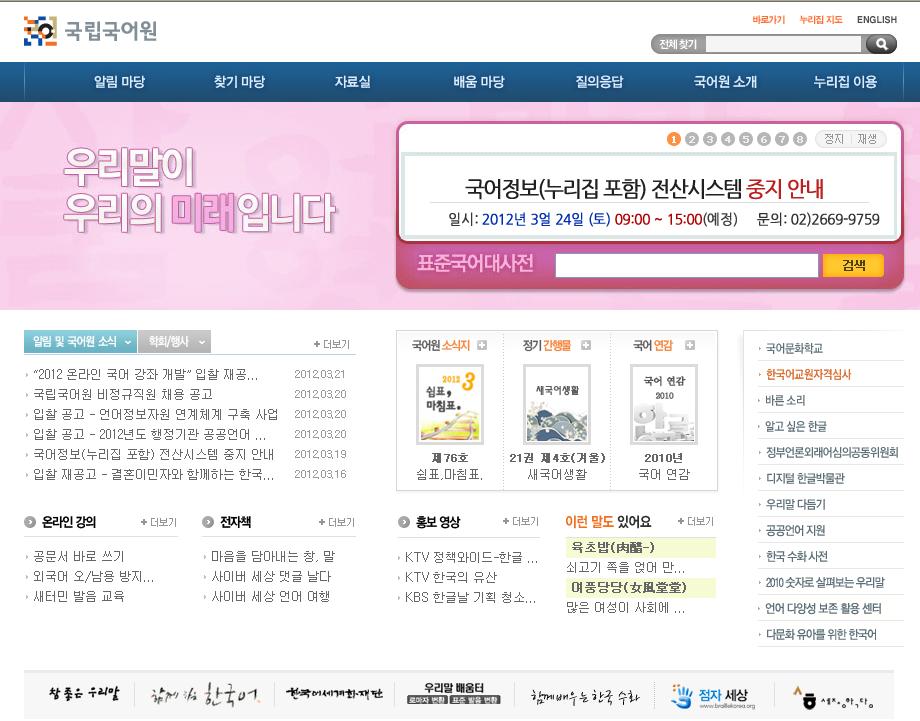Screen dimensions: 920x721
Task: Open the 육초밥(肉醋-) word entry
Action: 641,547
